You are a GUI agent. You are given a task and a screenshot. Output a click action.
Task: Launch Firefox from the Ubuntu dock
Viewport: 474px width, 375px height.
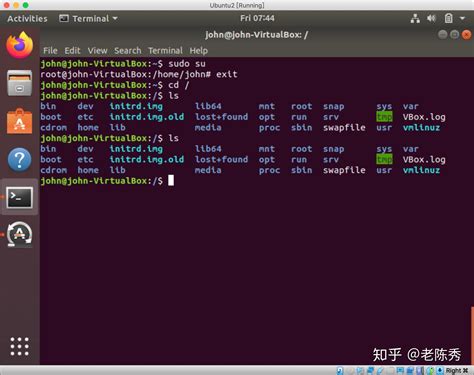click(x=20, y=45)
